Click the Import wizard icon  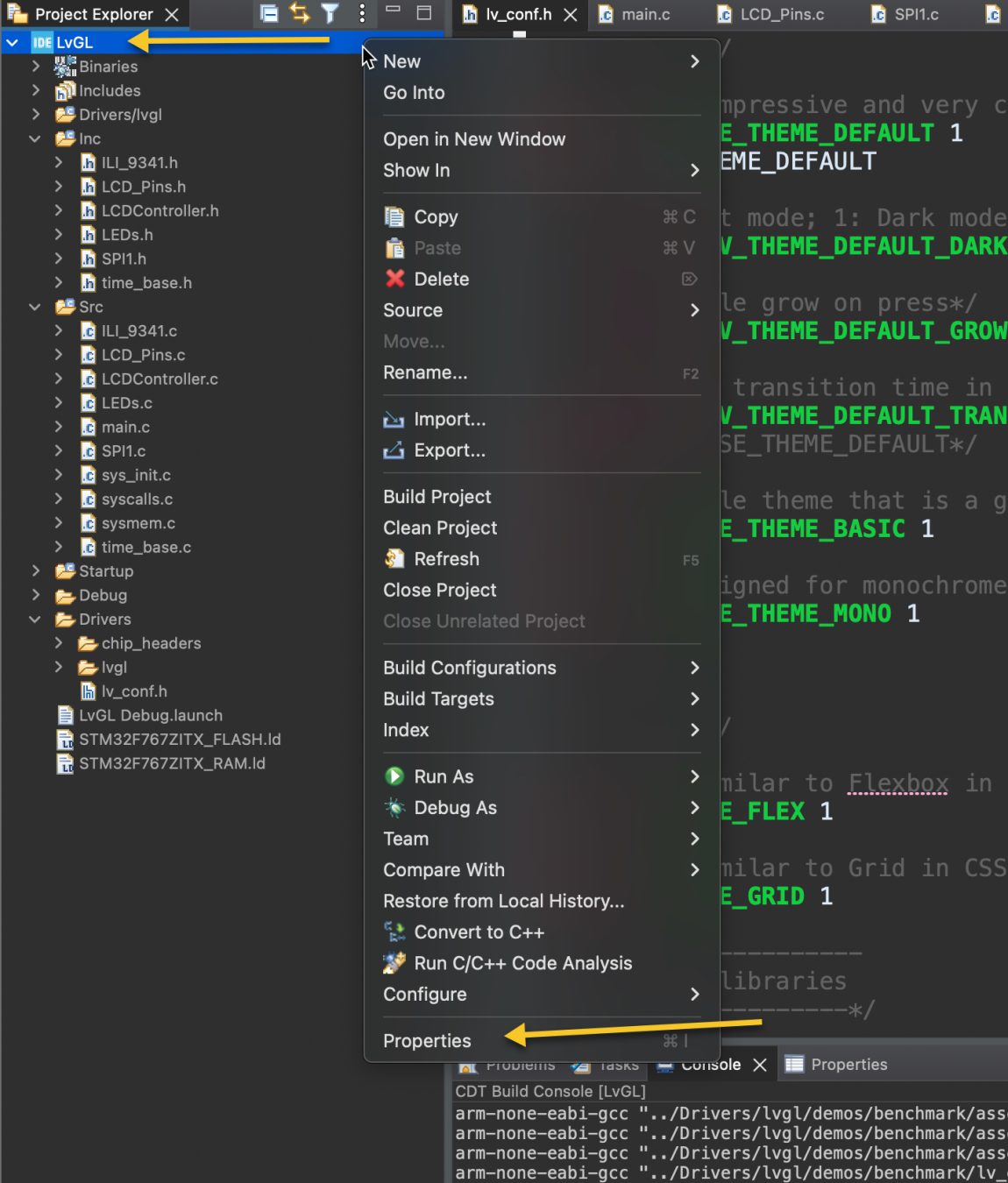(x=394, y=420)
